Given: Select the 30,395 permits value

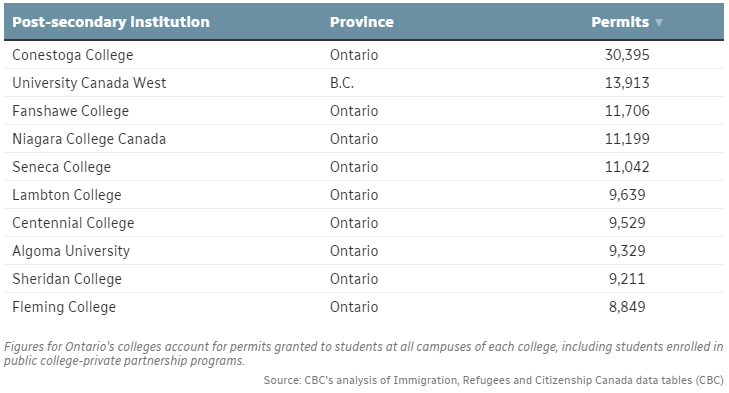Looking at the screenshot, I should click(627, 55).
